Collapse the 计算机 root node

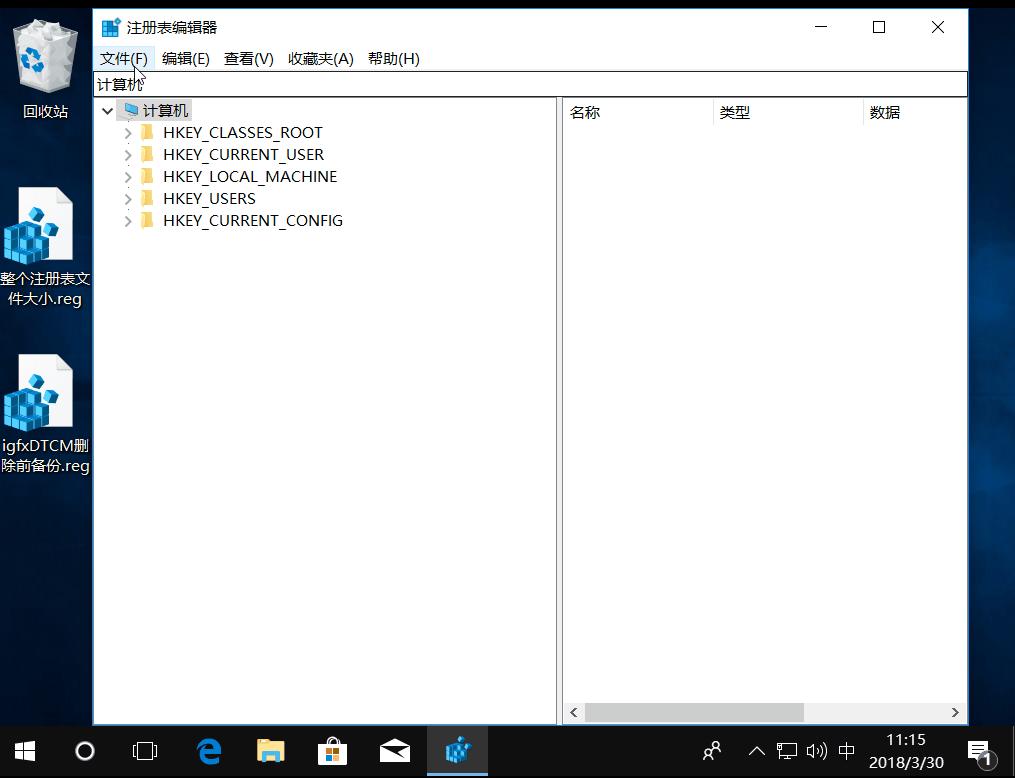coord(107,110)
